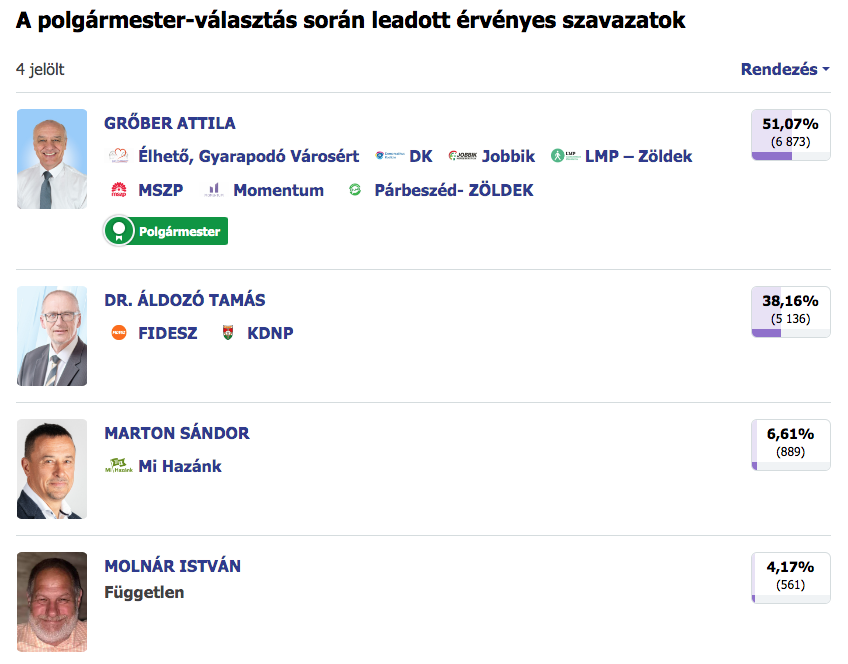Open DR. ÁLDOZÓ TAMÁS candidate link
The width and height of the screenshot is (848, 664).
click(185, 300)
